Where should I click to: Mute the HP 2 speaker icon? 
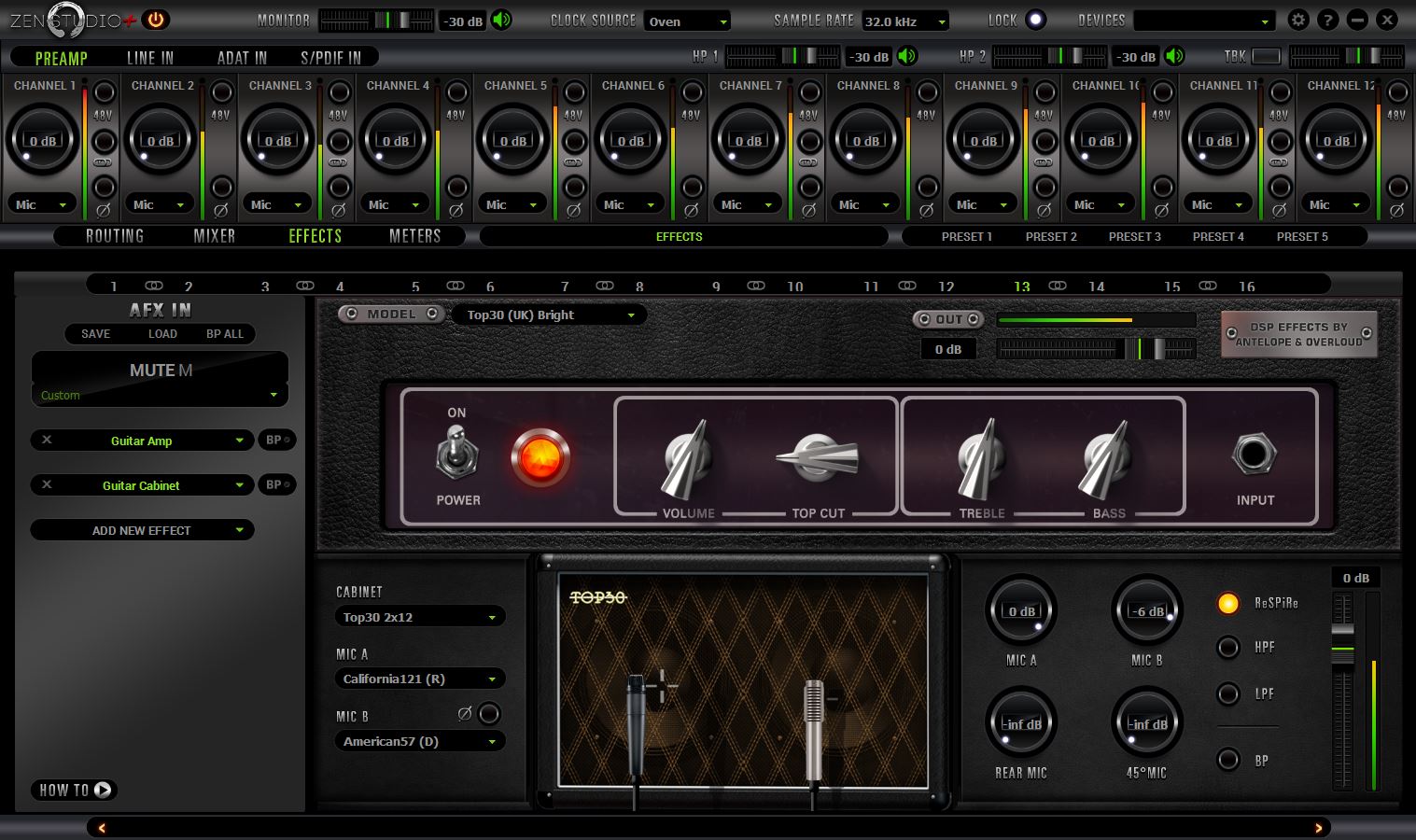pyautogui.click(x=1174, y=56)
